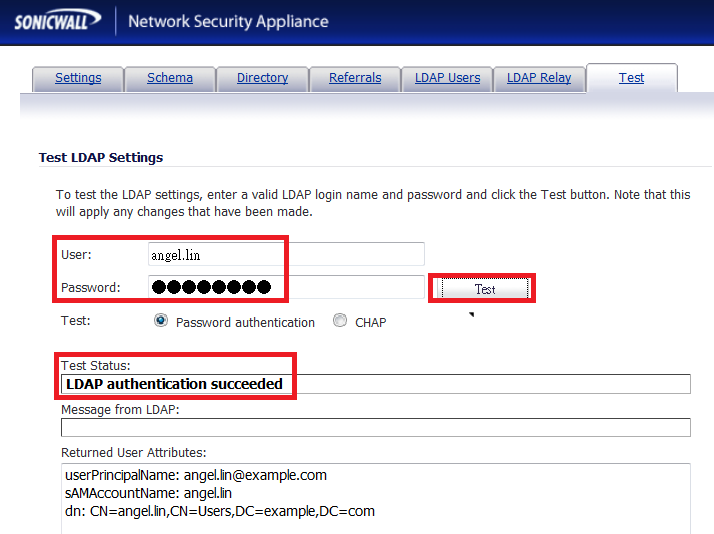Select the Test tab

(x=631, y=78)
